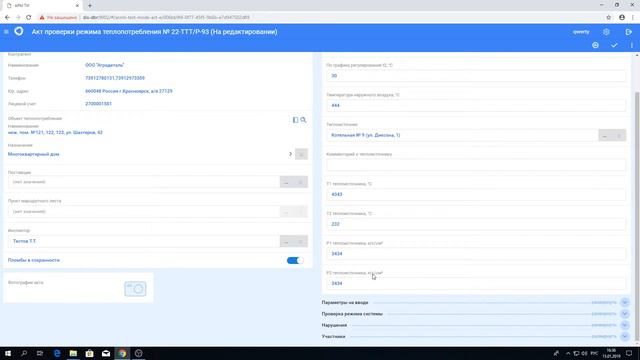Expand the 'Участники' section
This screenshot has width=640, height=360.
point(624,337)
